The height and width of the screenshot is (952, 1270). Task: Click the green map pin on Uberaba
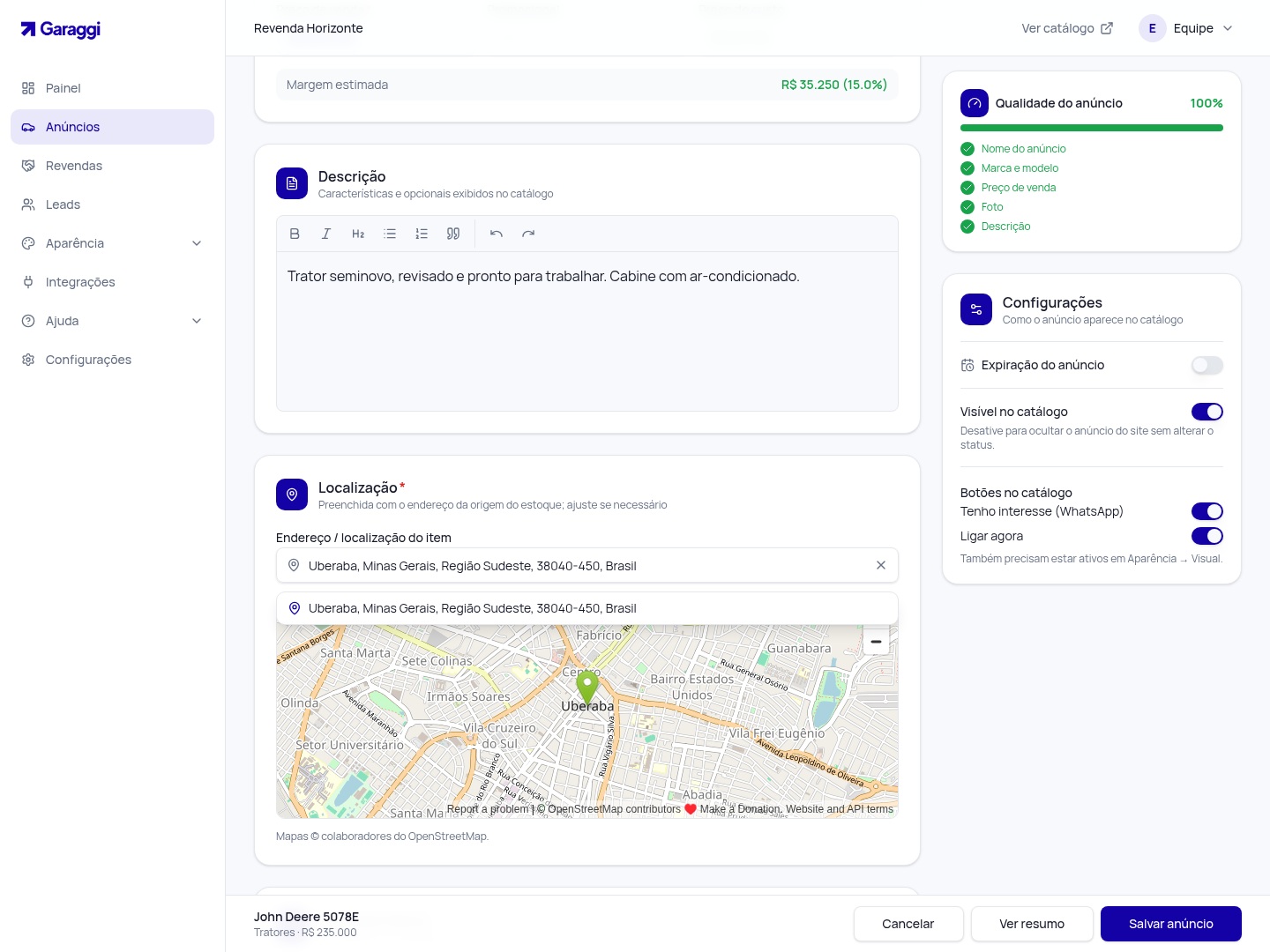[587, 688]
